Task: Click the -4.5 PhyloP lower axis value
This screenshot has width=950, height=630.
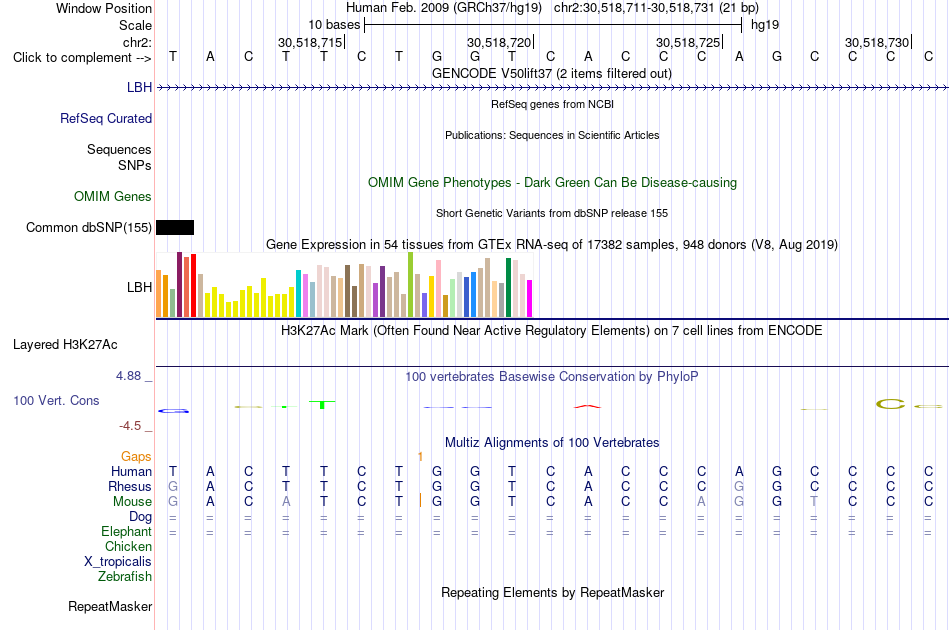Action: coord(130,426)
